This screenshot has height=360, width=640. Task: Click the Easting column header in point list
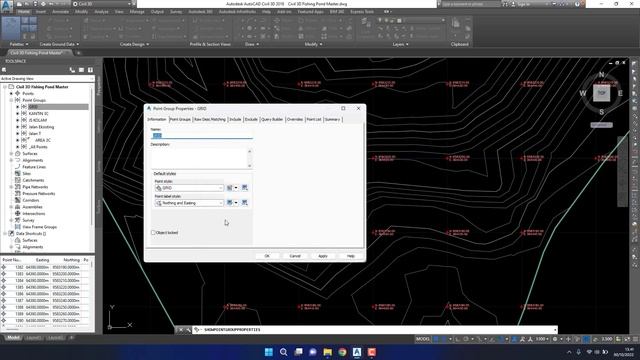[x=42, y=260]
